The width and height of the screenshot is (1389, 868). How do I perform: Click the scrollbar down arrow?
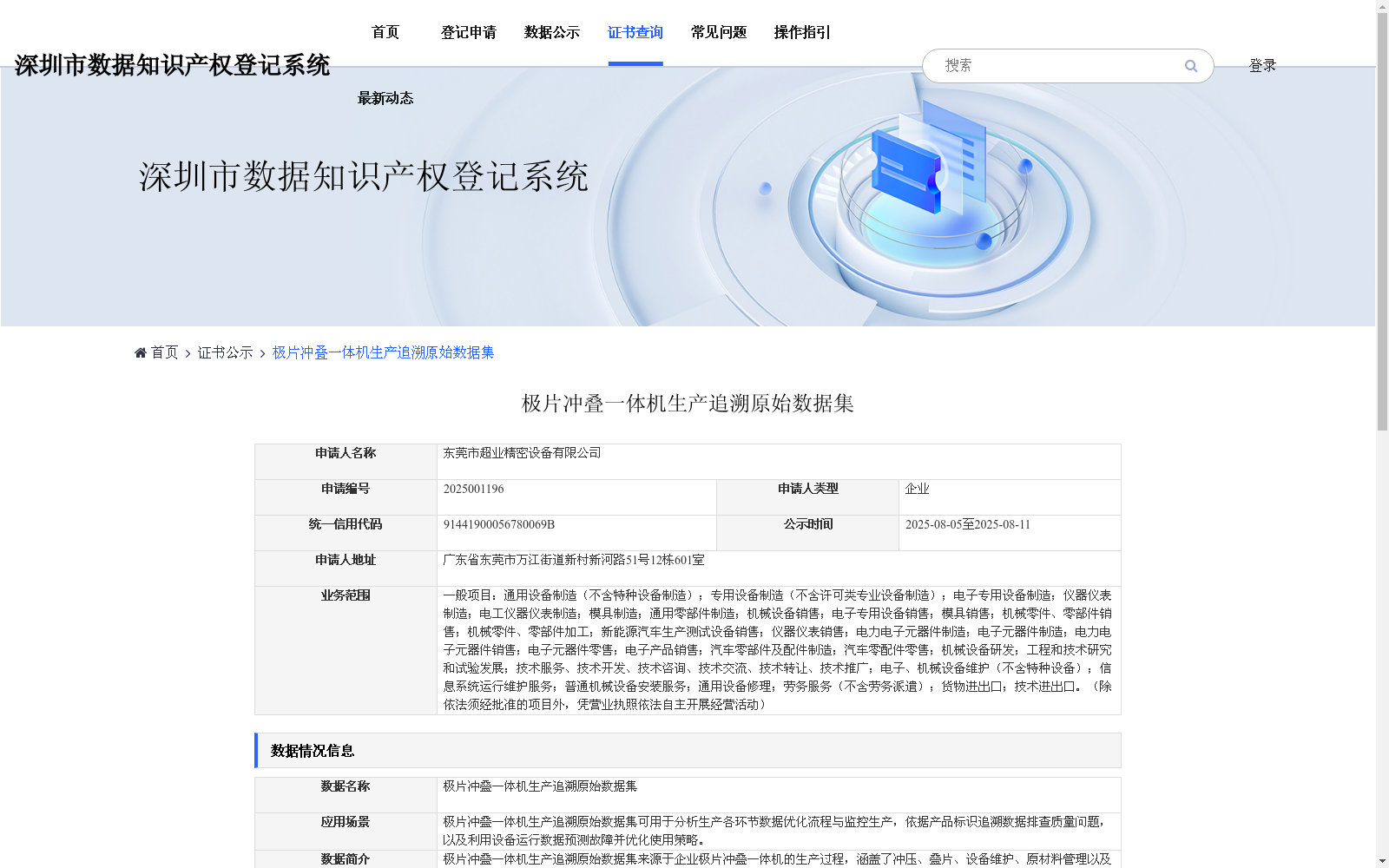tap(1382, 862)
